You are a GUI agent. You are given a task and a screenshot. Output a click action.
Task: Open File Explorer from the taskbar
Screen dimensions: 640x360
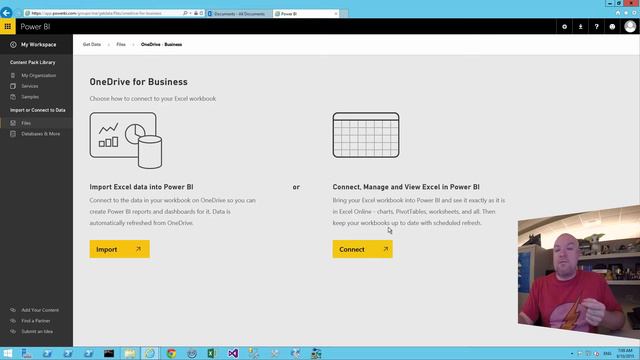click(130, 353)
